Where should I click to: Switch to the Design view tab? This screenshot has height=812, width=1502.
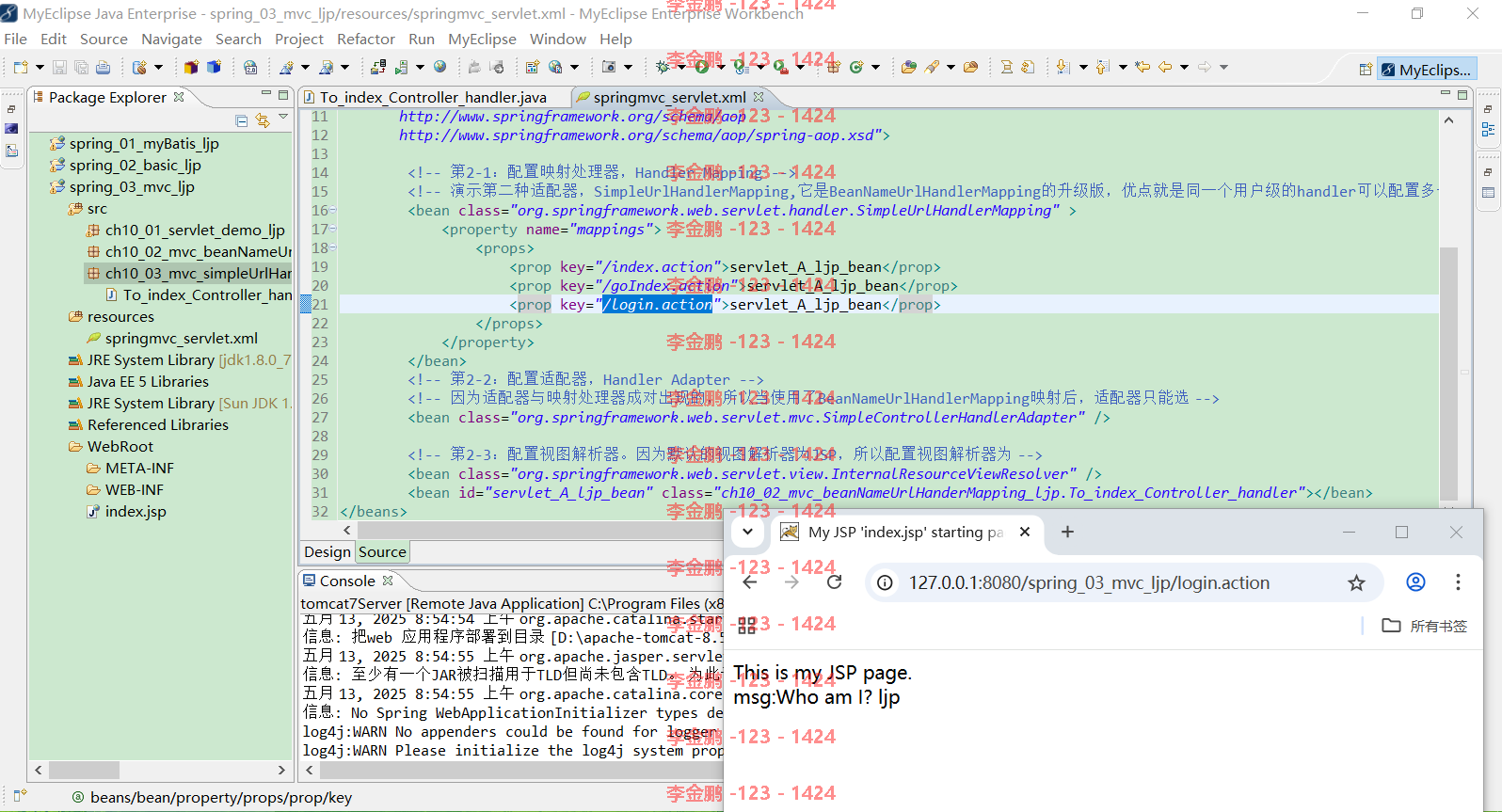point(328,552)
